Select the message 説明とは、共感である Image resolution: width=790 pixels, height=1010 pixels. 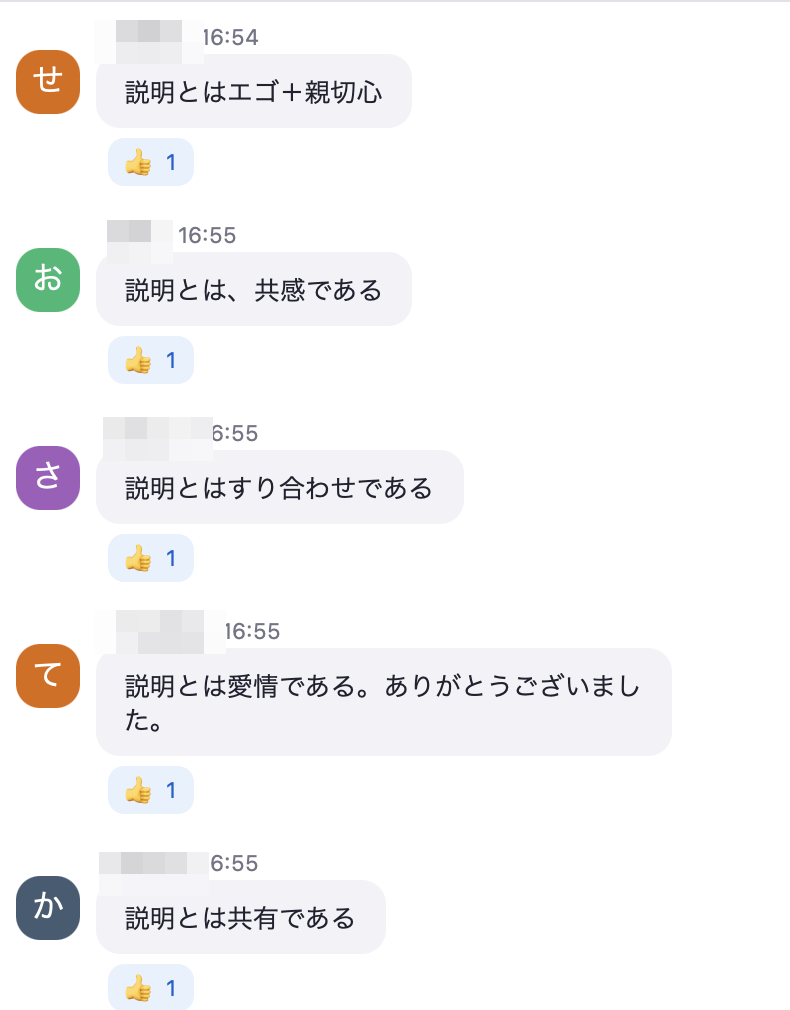(254, 290)
